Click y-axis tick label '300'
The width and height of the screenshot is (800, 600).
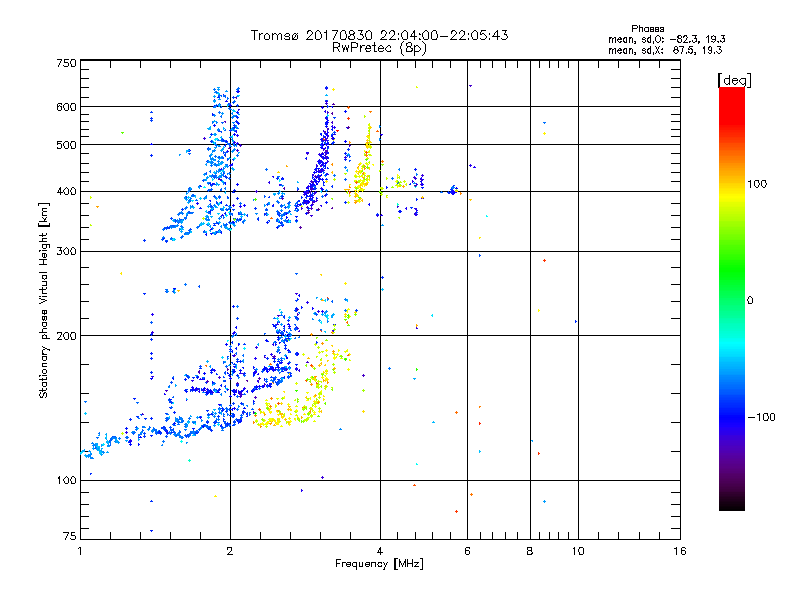pos(66,252)
